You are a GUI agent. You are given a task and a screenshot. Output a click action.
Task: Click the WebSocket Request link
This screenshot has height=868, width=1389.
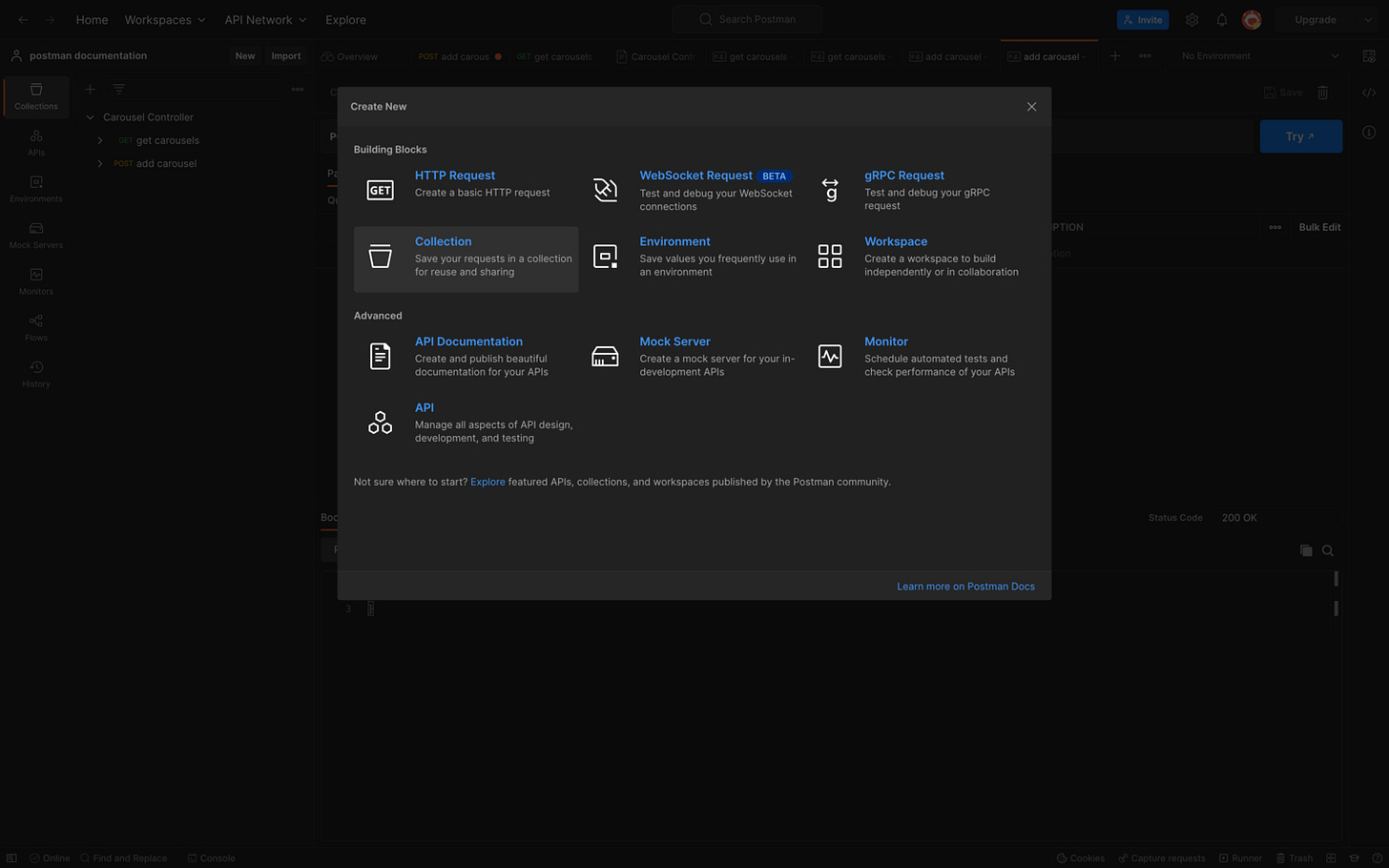point(695,176)
